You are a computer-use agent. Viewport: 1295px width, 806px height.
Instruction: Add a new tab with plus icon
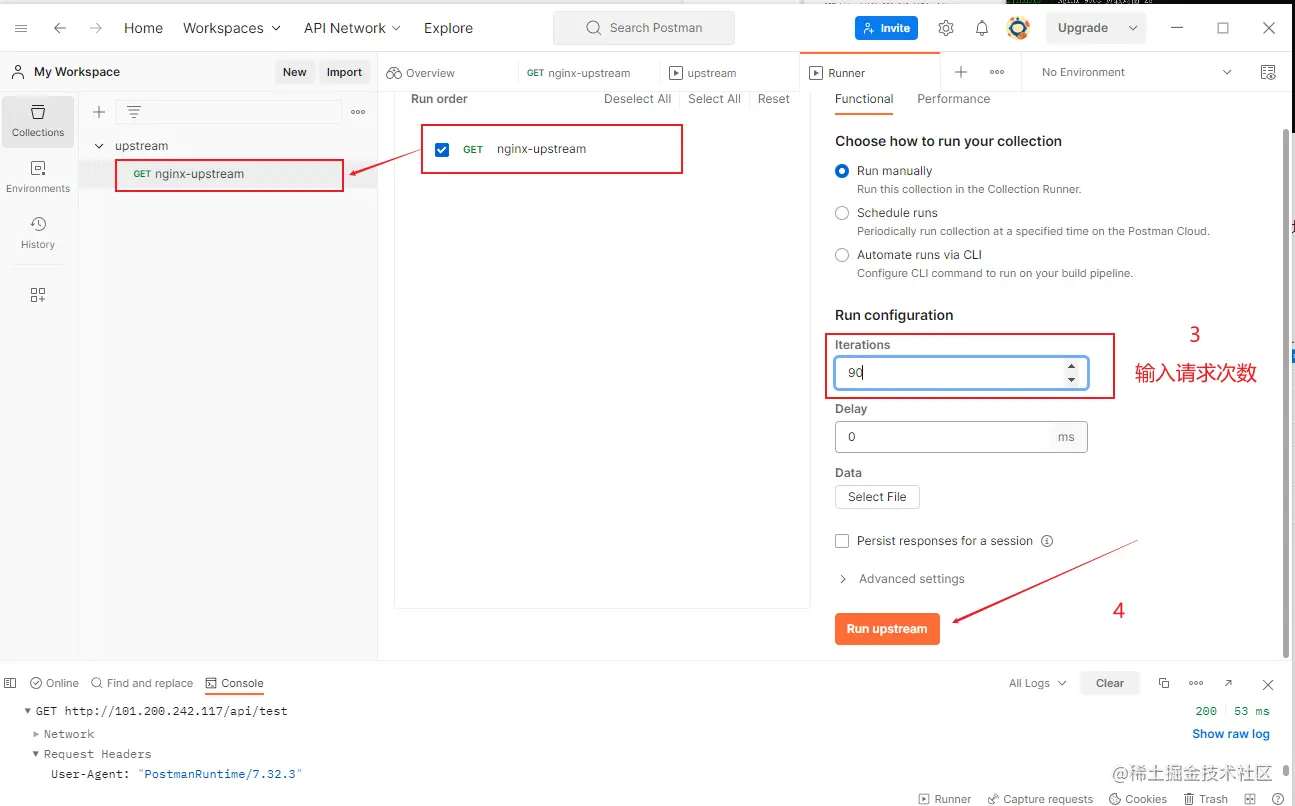point(961,72)
